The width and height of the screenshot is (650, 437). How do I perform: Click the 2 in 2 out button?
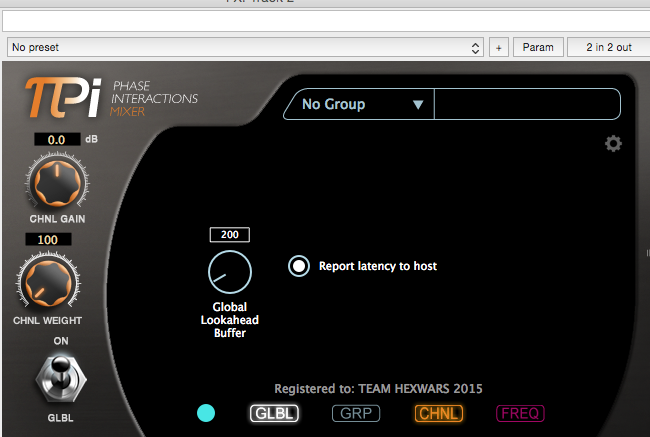tap(609, 47)
